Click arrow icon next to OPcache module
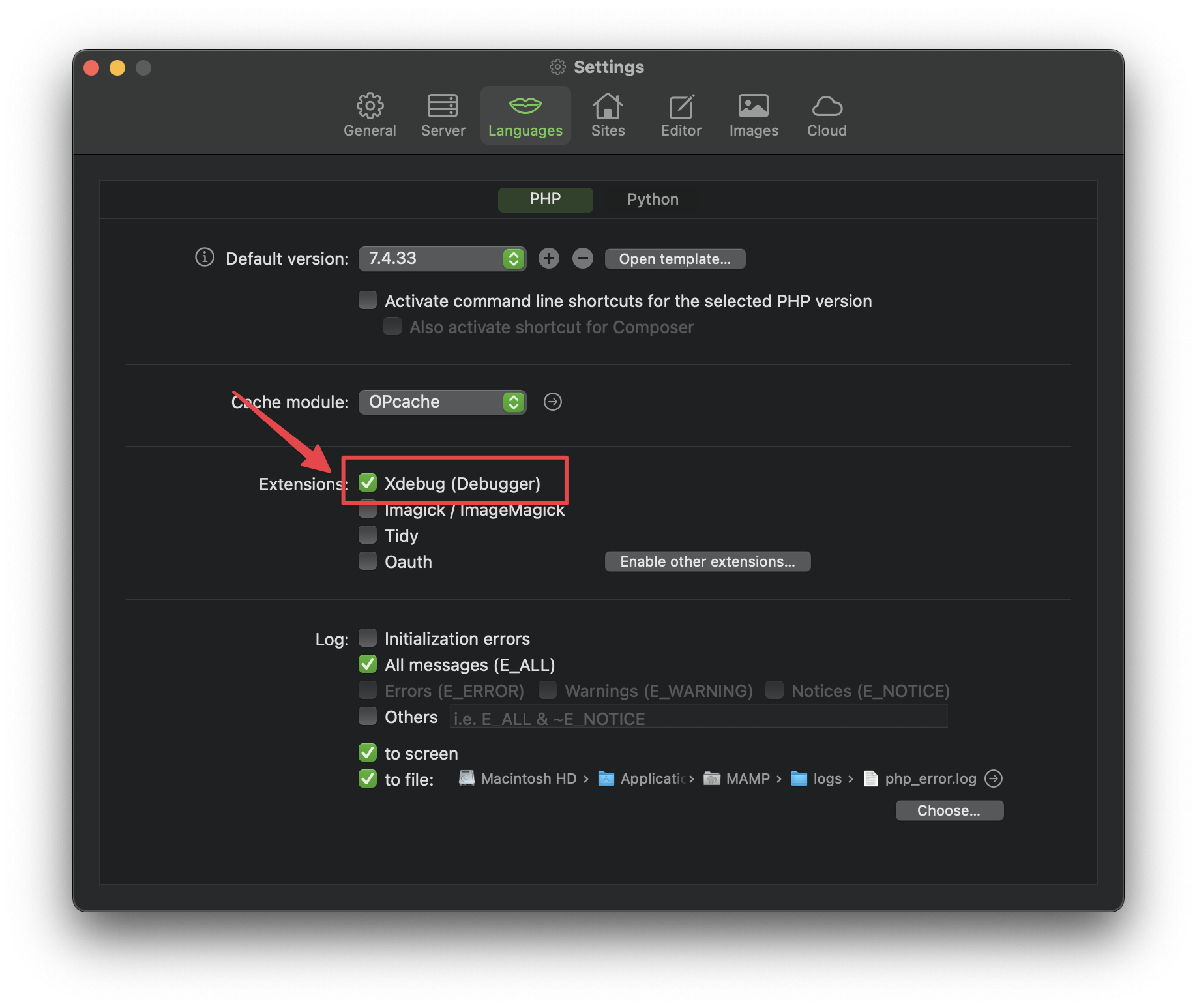The height and width of the screenshot is (1008, 1197). click(x=553, y=402)
